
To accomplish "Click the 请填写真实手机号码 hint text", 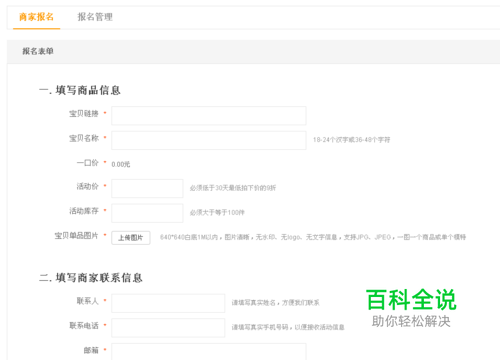I will pyautogui.click(x=288, y=327).
